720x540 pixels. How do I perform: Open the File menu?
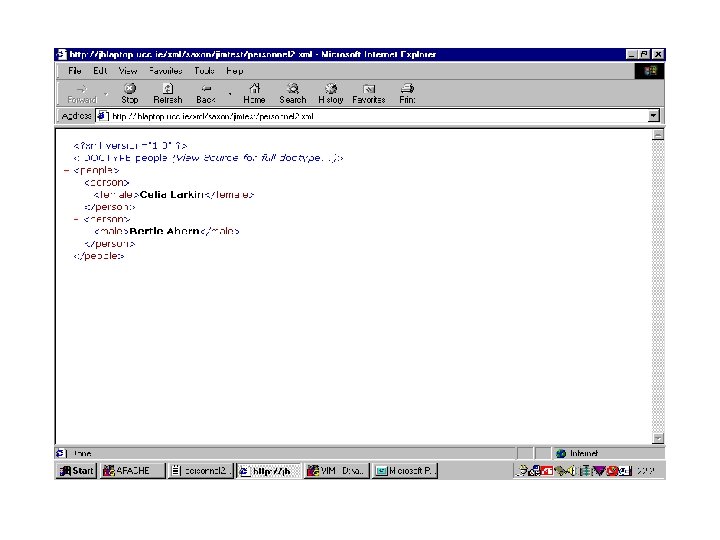tap(75, 71)
